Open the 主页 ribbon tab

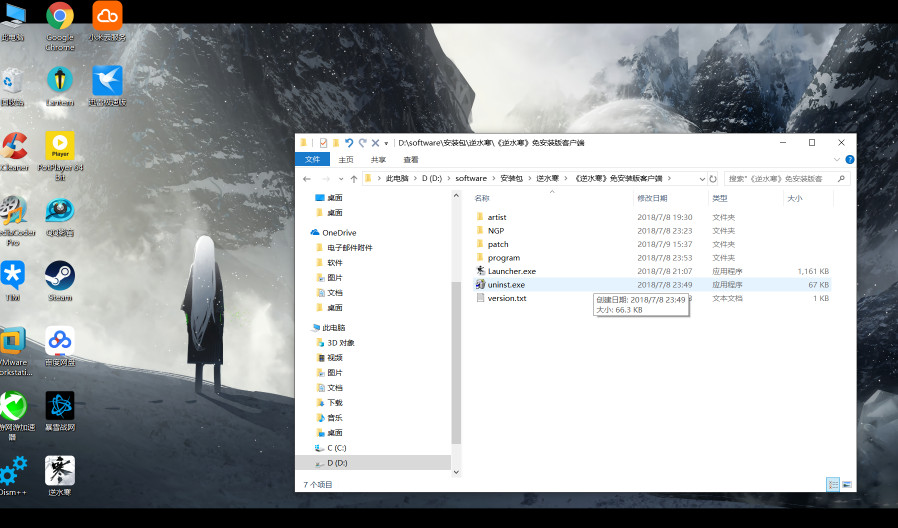point(346,160)
